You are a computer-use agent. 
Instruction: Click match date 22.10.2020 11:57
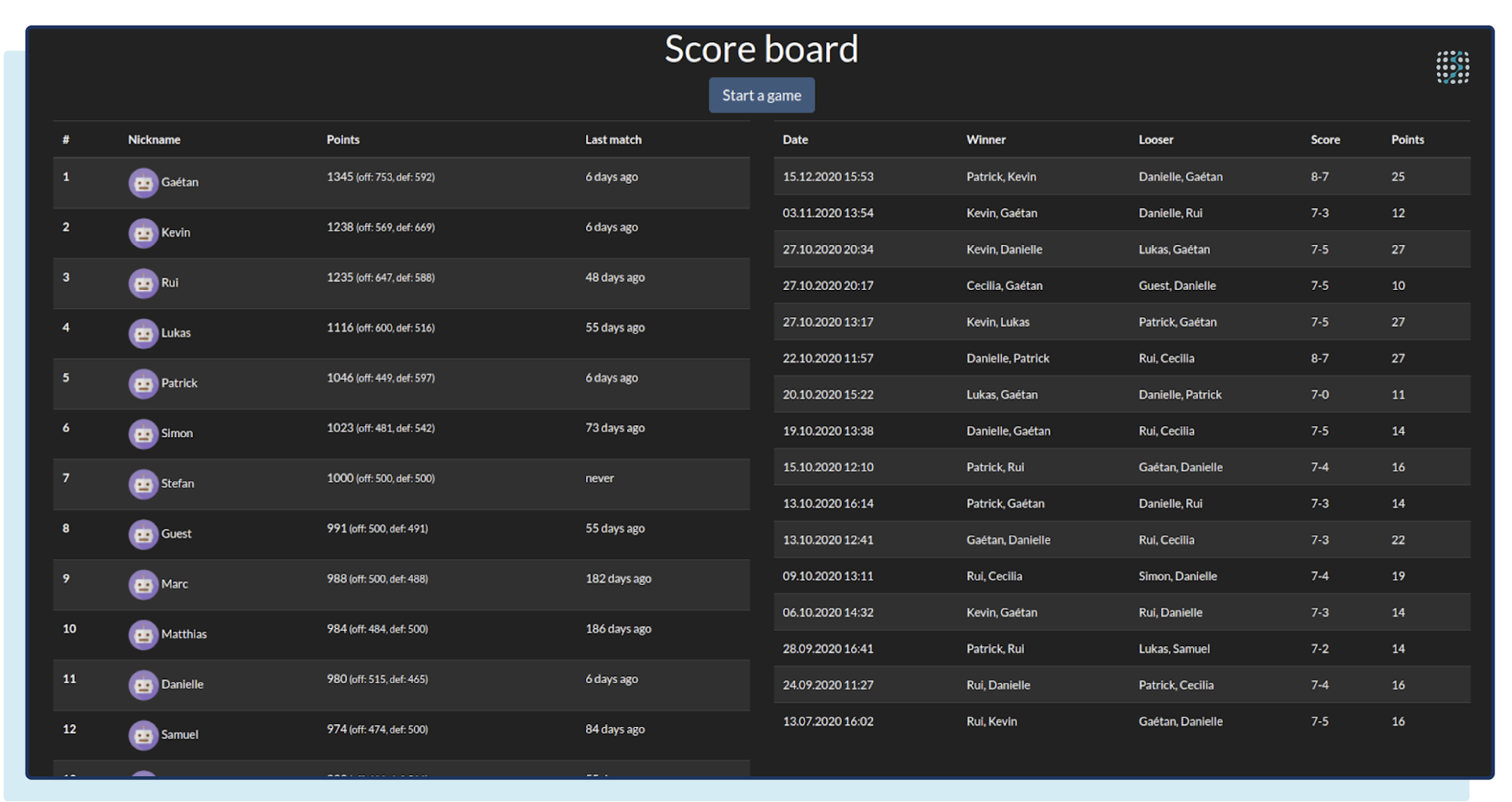827,358
